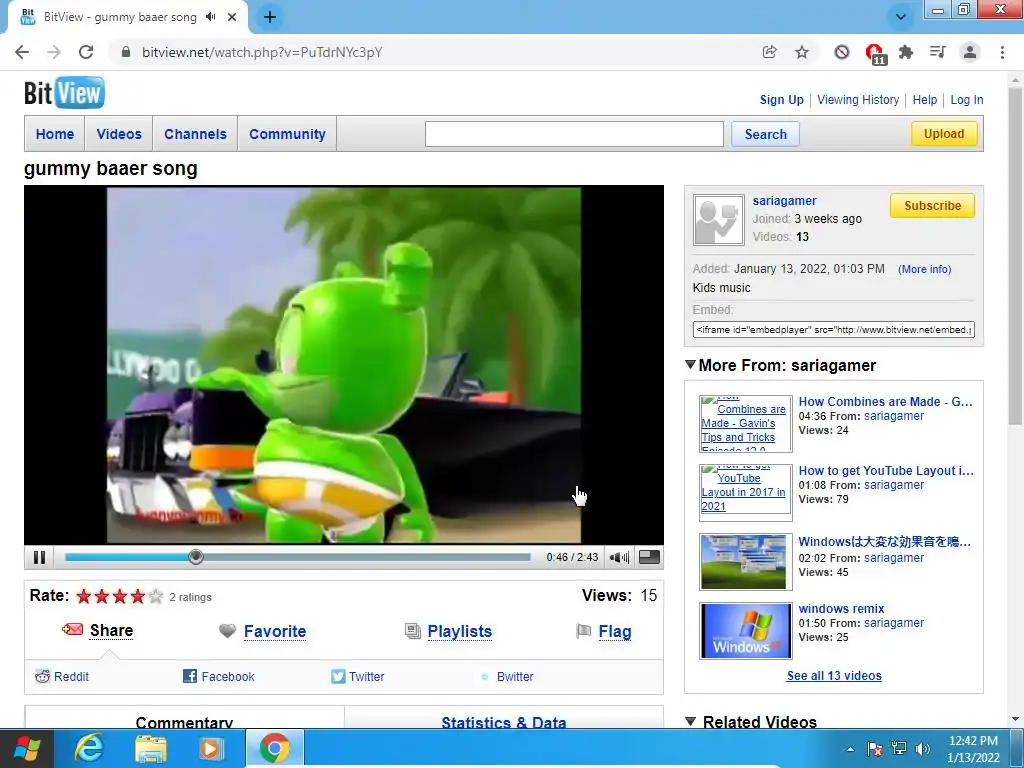Click the Facebook logo icon
The height and width of the screenshot is (768, 1024).
tap(190, 677)
